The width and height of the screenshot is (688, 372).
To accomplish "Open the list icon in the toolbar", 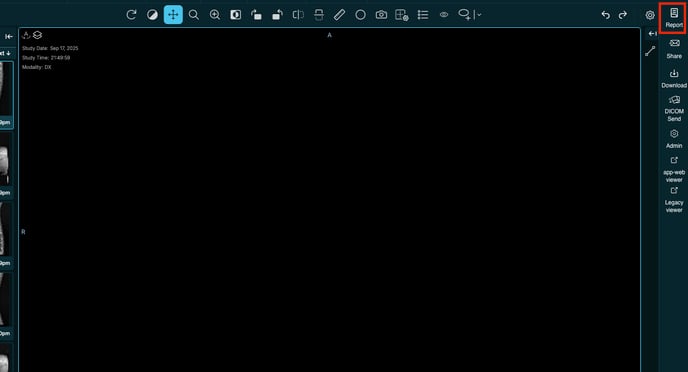I will [x=423, y=15].
